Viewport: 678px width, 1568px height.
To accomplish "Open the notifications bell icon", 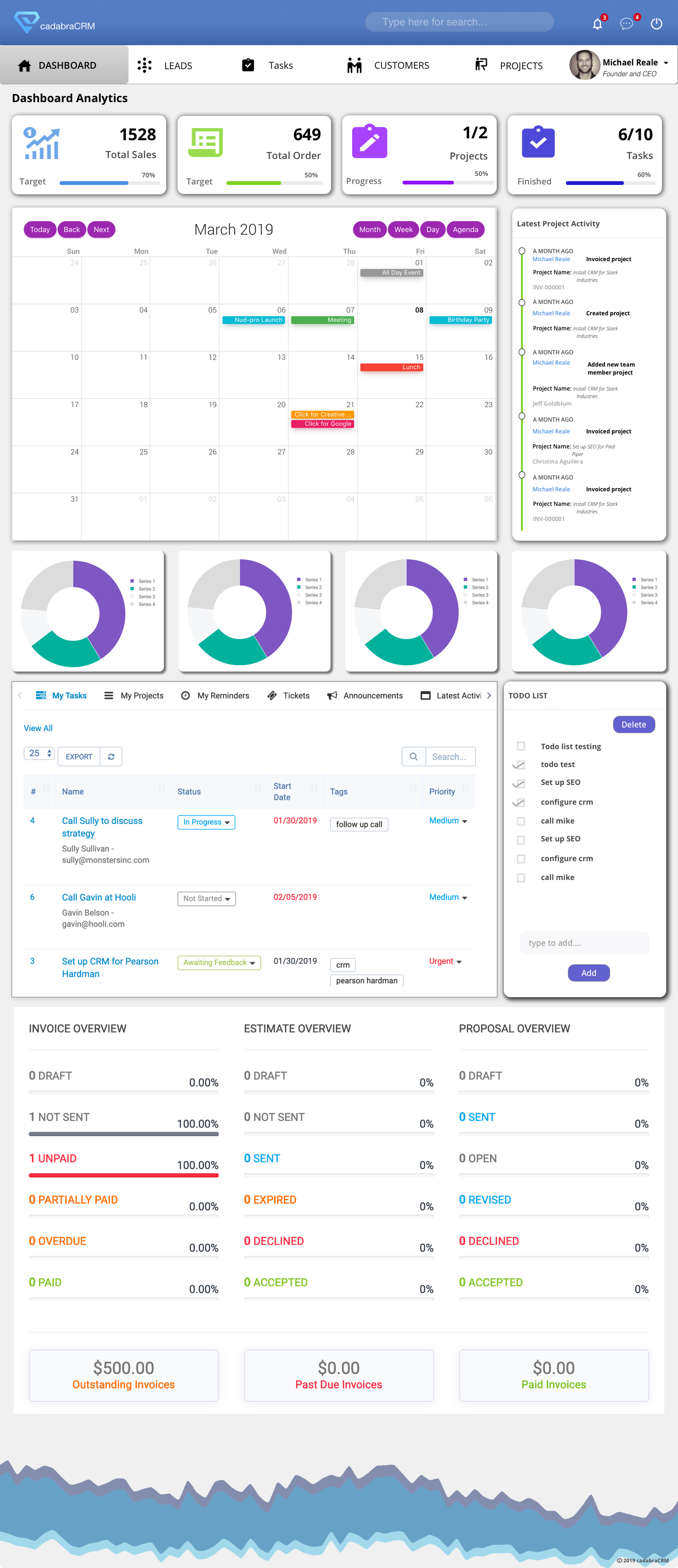I will (597, 24).
